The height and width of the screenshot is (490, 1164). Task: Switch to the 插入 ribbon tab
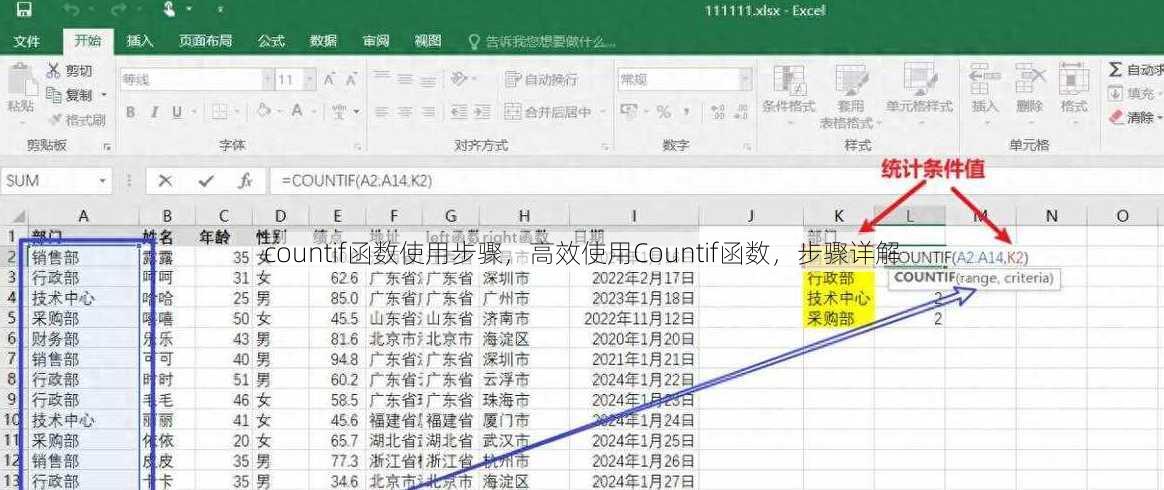140,41
